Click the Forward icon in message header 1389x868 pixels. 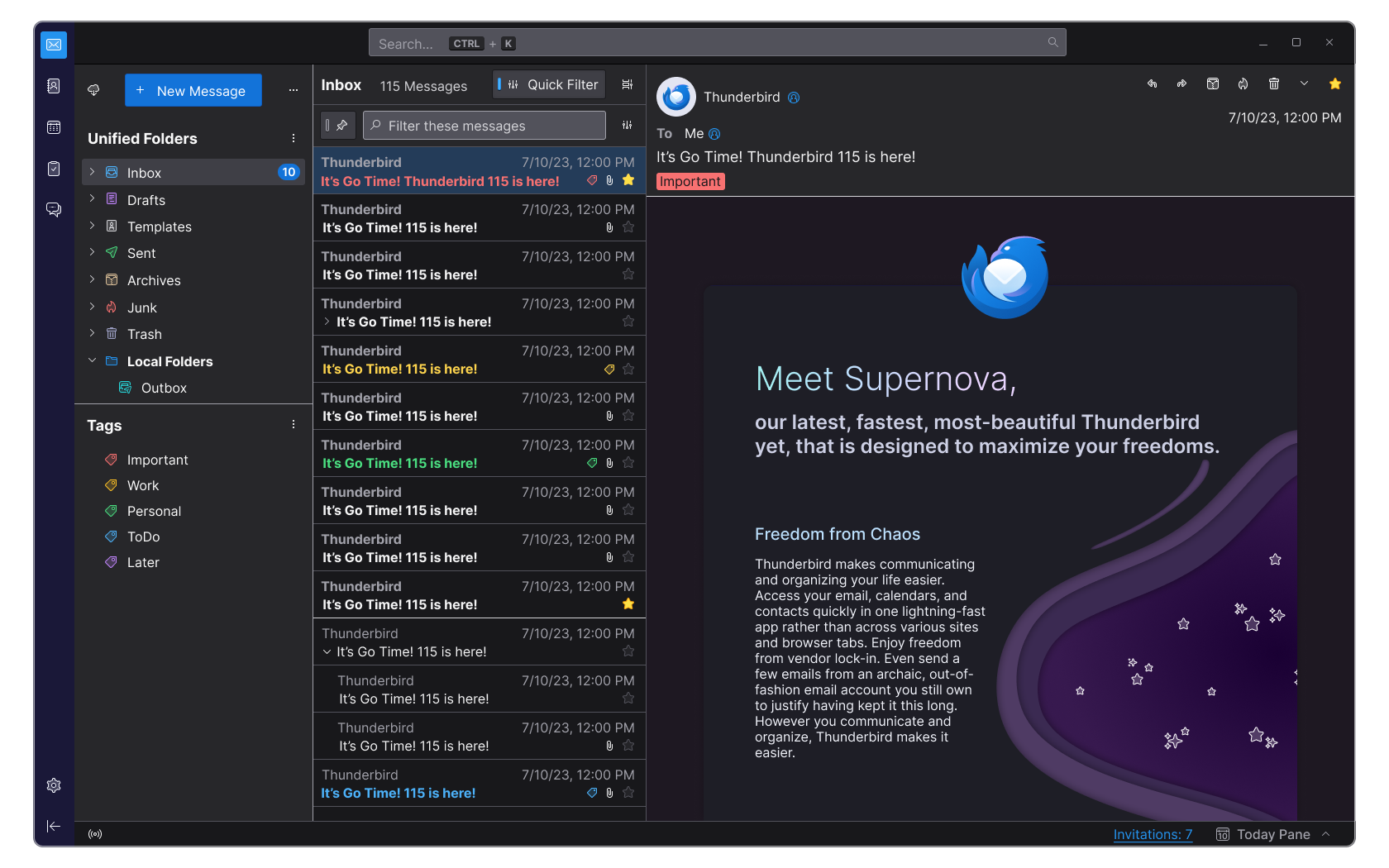point(1181,83)
